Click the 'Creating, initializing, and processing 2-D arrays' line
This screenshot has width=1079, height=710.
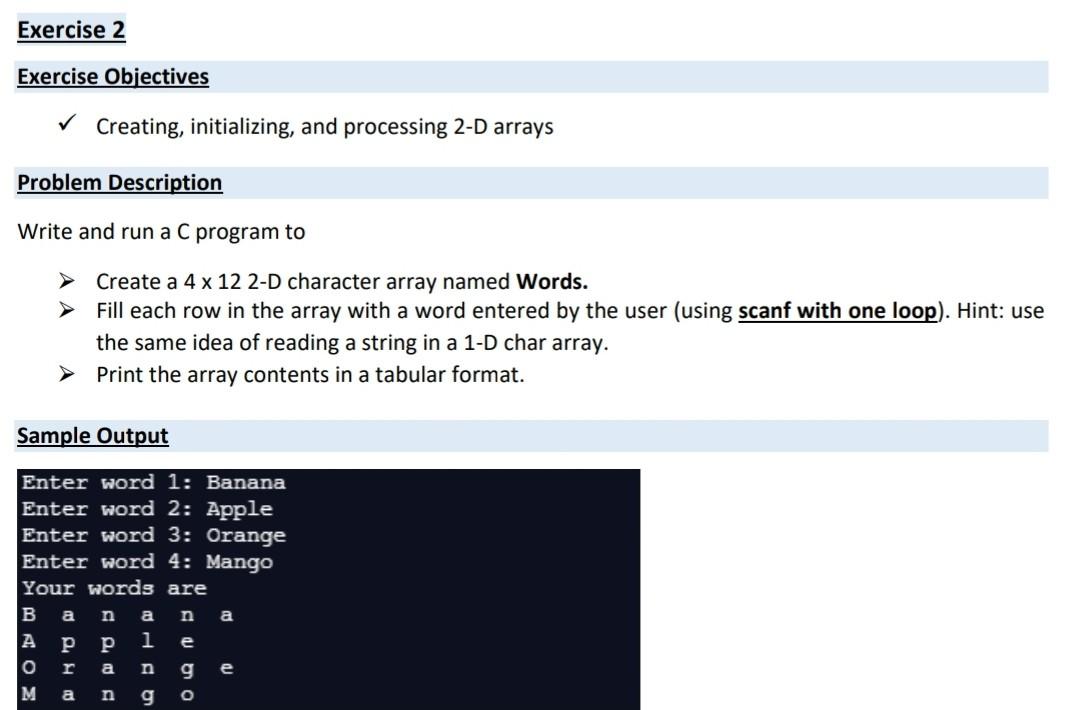[x=324, y=127]
